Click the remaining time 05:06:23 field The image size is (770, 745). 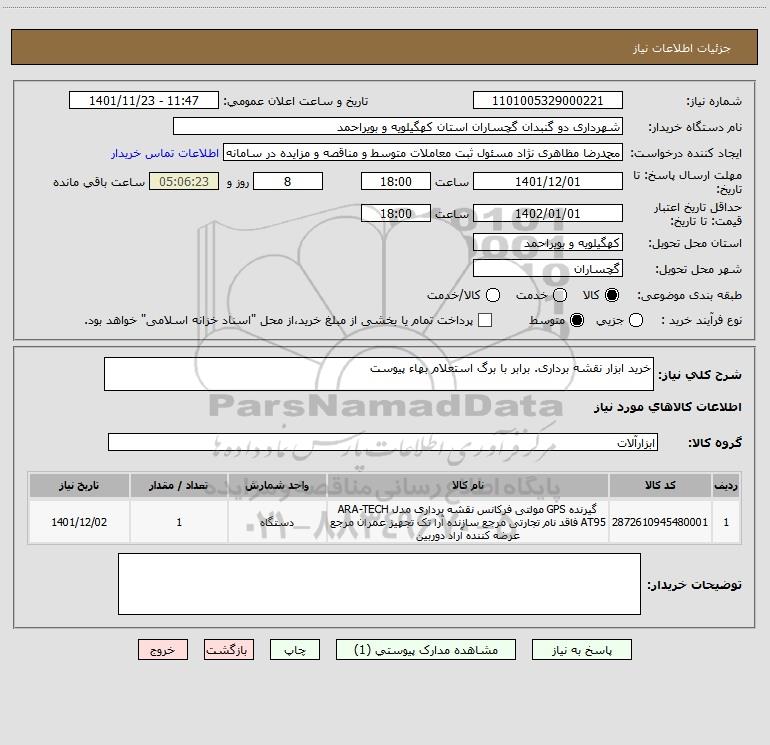click(184, 181)
